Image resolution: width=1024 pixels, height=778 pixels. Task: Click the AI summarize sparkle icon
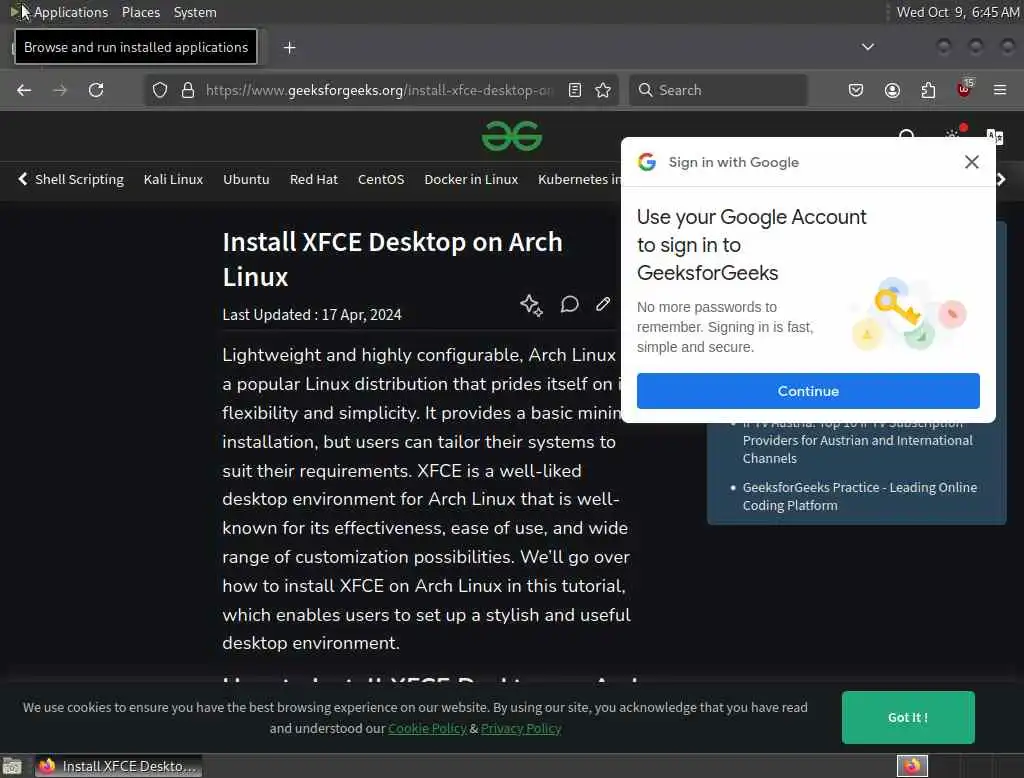point(532,305)
